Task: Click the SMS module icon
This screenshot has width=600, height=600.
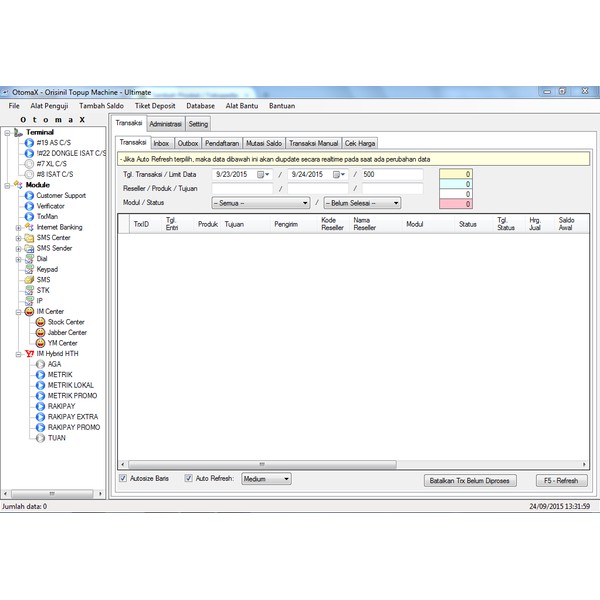Action: pos(29,280)
